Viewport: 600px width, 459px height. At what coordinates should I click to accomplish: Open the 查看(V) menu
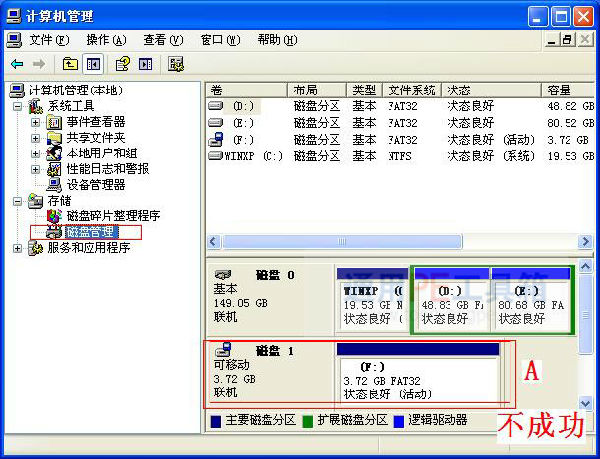point(163,40)
